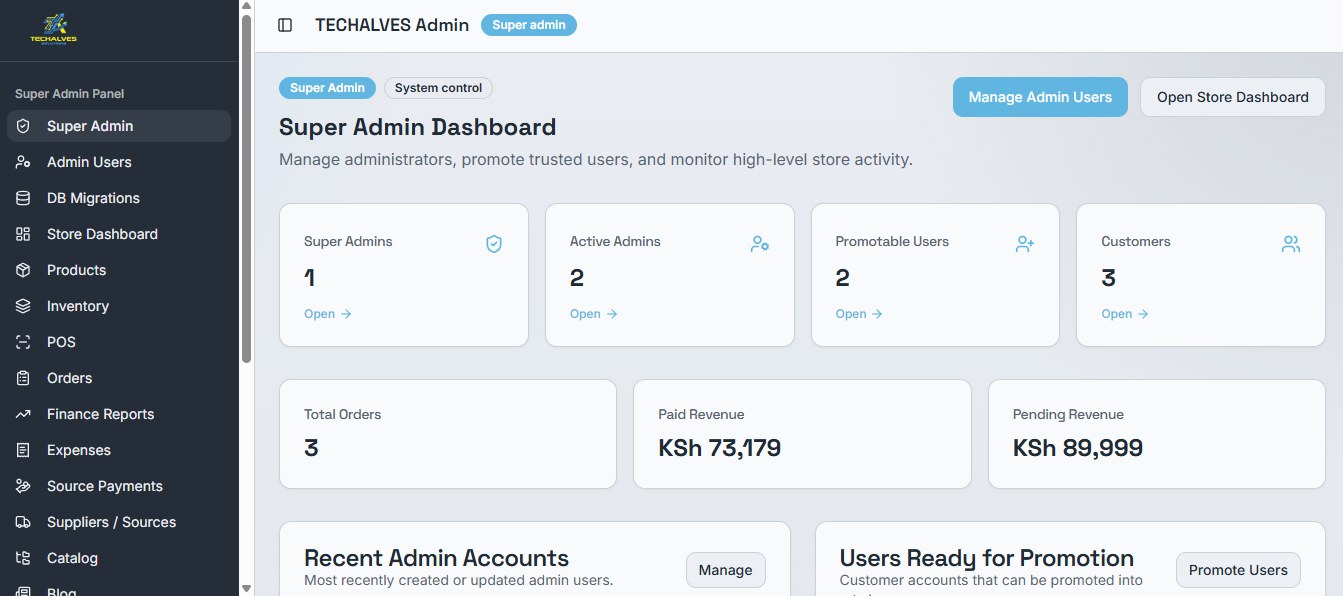Click the sidebar scrollbar thumb
The width and height of the screenshot is (1343, 596).
(246, 188)
